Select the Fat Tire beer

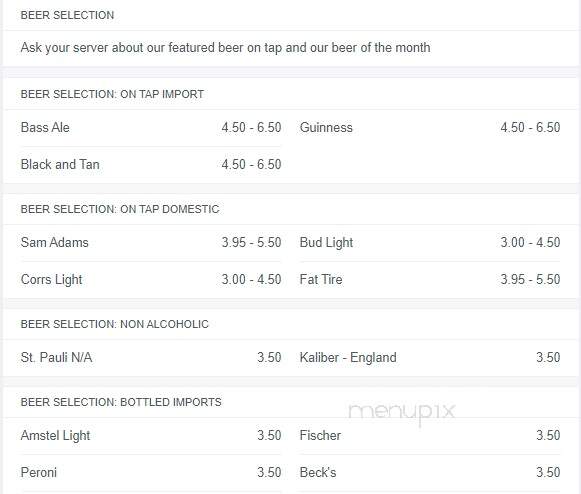pos(430,279)
